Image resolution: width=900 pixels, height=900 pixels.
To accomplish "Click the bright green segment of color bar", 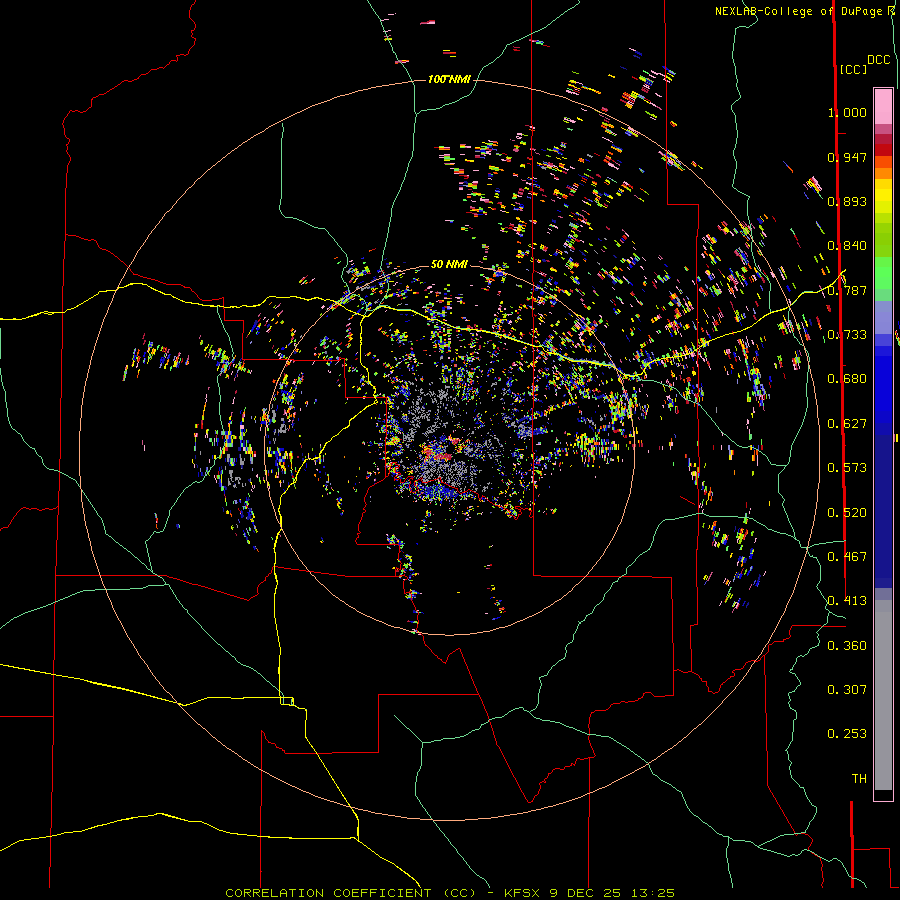I will click(883, 273).
